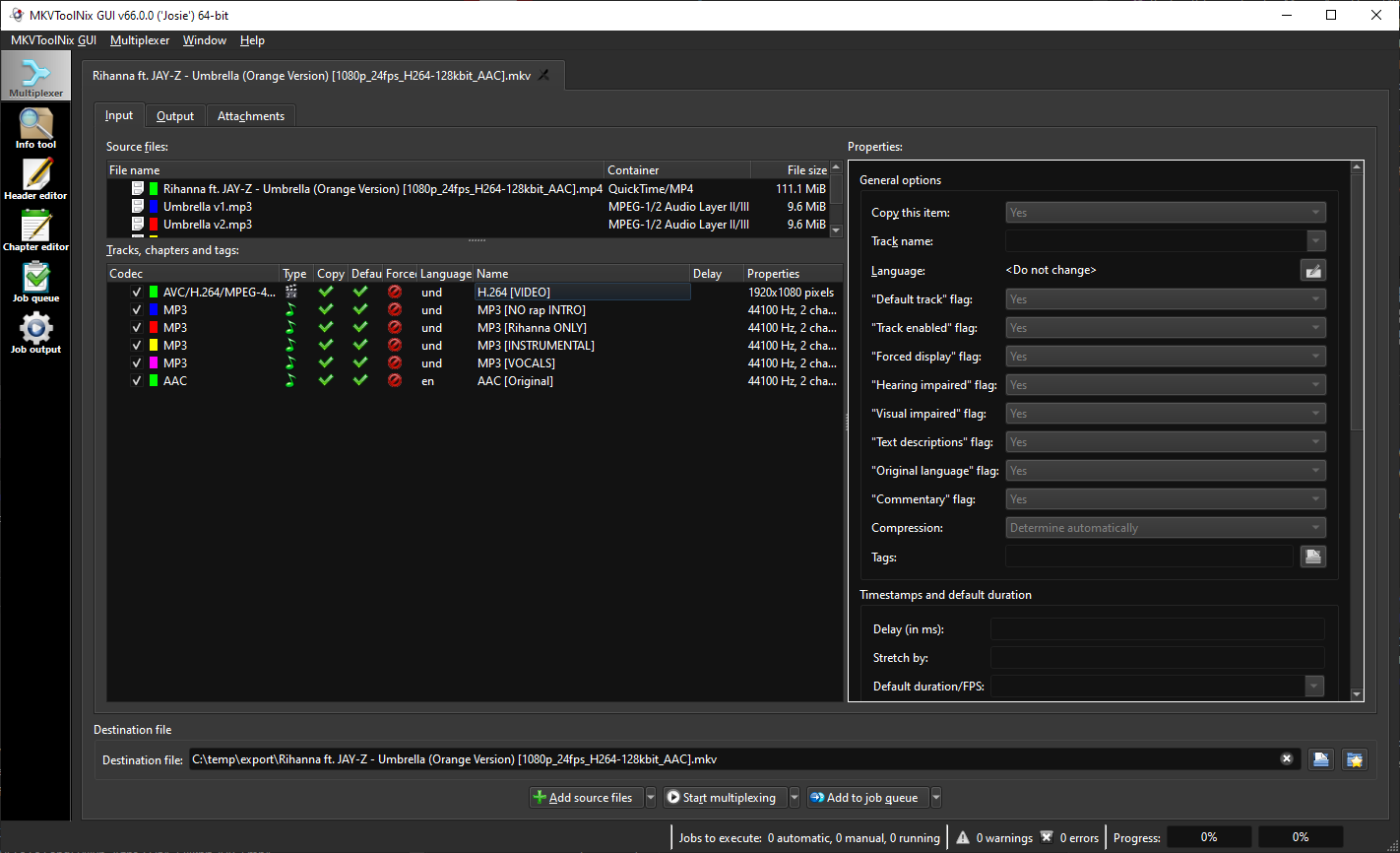Viewport: 1400px width, 853px height.
Task: Switch to the Attachments tab
Action: tap(251, 115)
